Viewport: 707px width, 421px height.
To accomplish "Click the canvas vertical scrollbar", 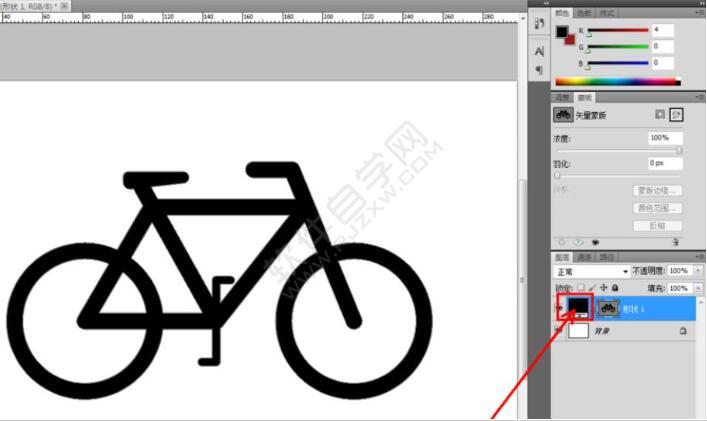I will pyautogui.click(x=523, y=279).
